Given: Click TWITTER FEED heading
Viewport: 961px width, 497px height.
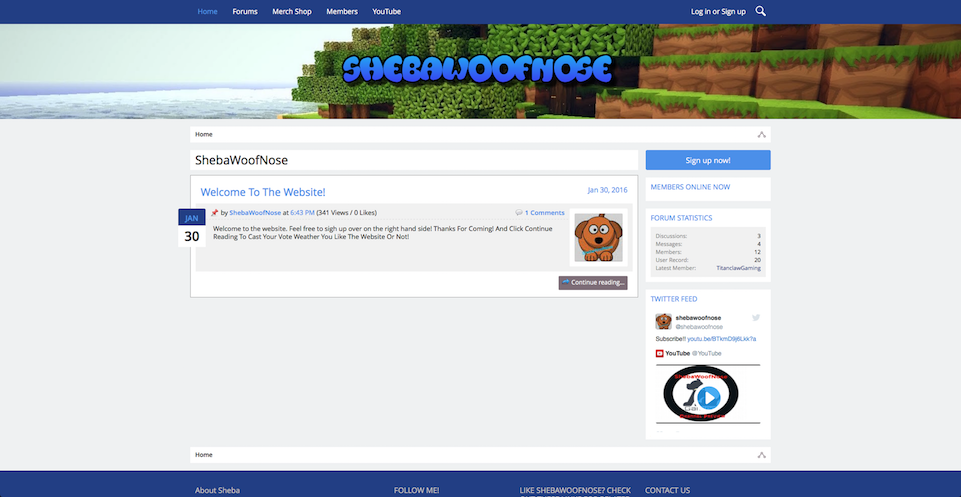Looking at the screenshot, I should click(674, 299).
